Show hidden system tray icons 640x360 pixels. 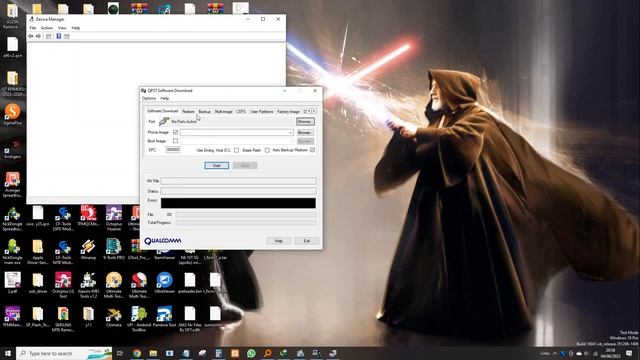pyautogui.click(x=555, y=353)
